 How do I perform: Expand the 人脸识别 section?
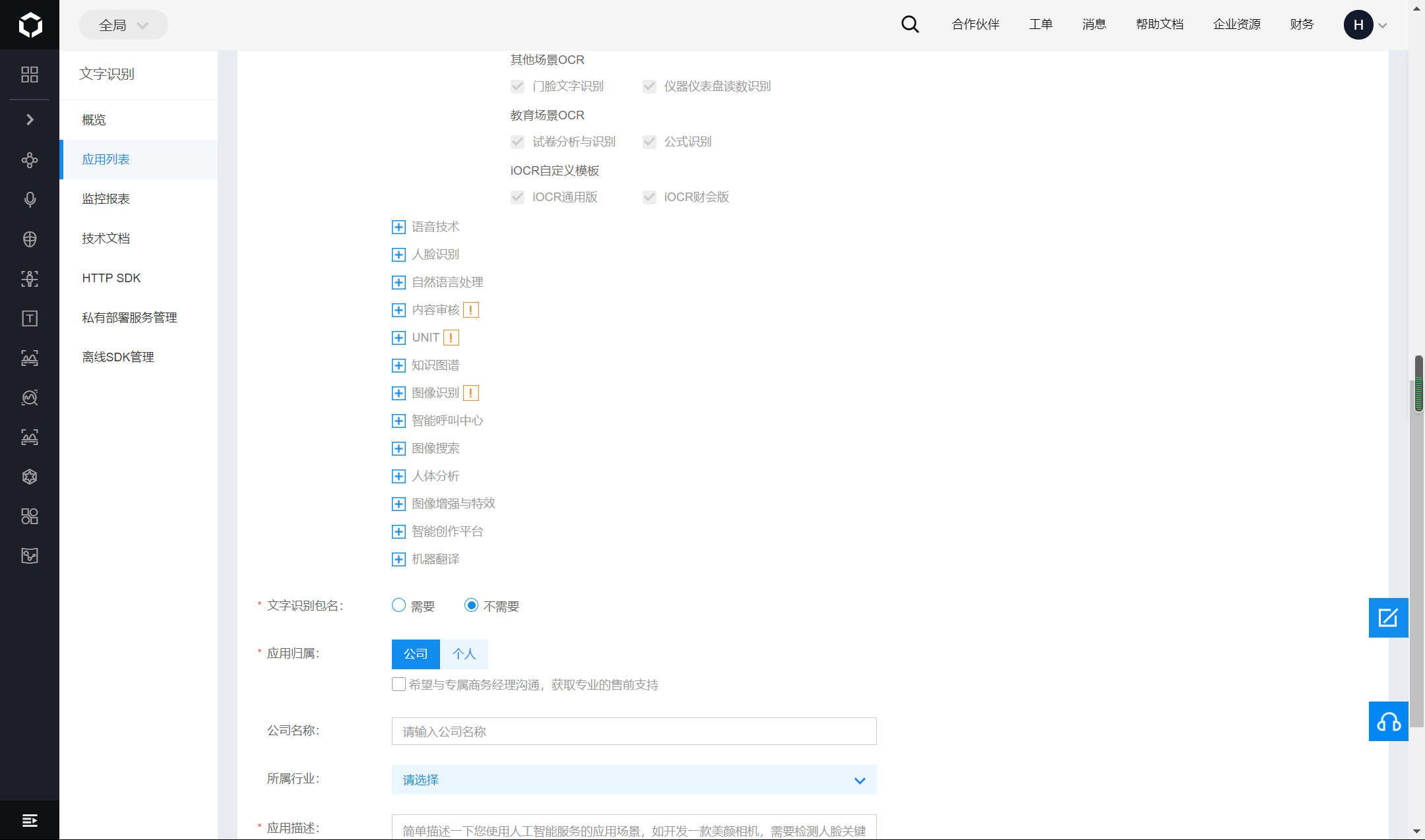pos(398,255)
